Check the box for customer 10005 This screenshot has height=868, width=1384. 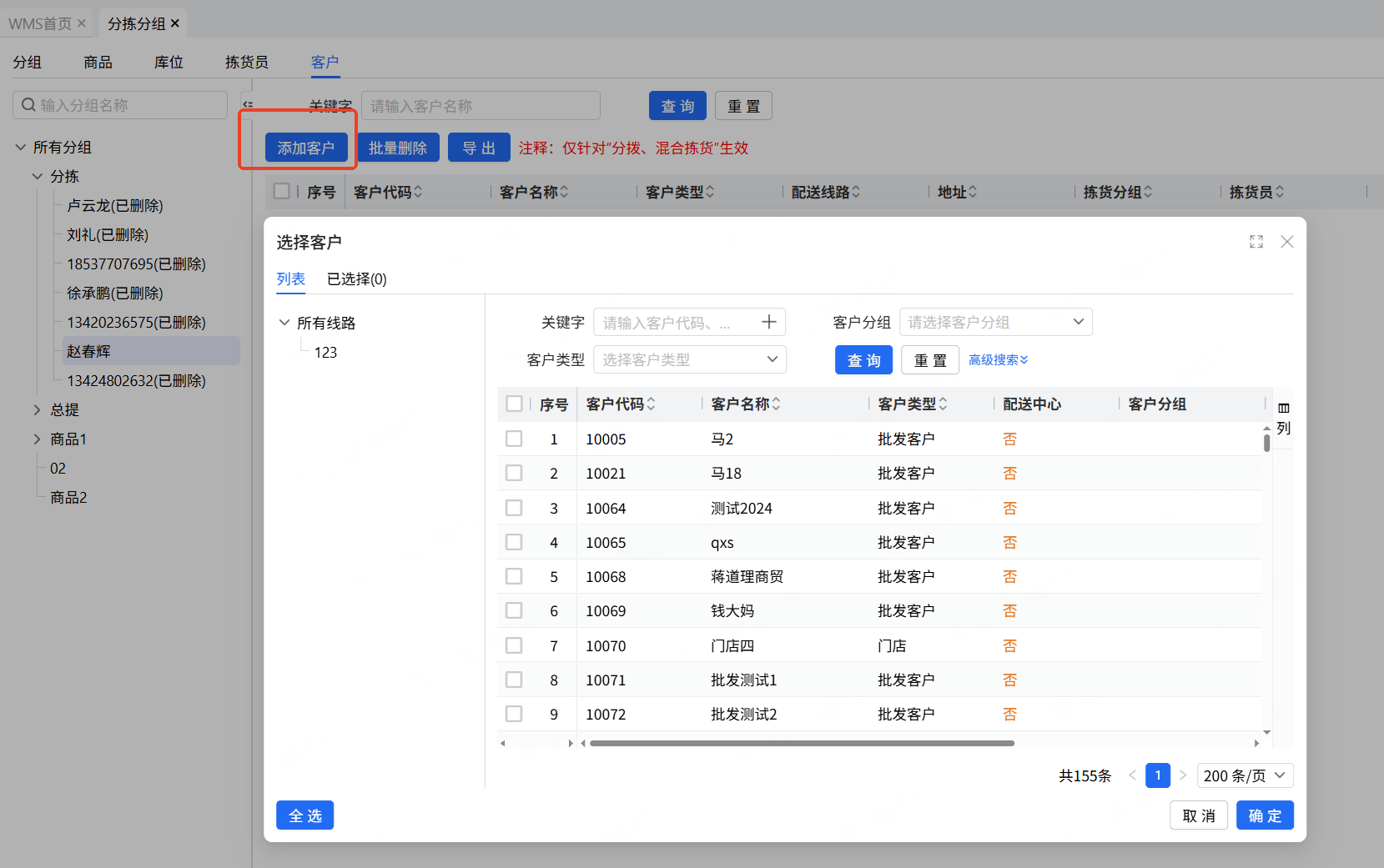tap(514, 439)
